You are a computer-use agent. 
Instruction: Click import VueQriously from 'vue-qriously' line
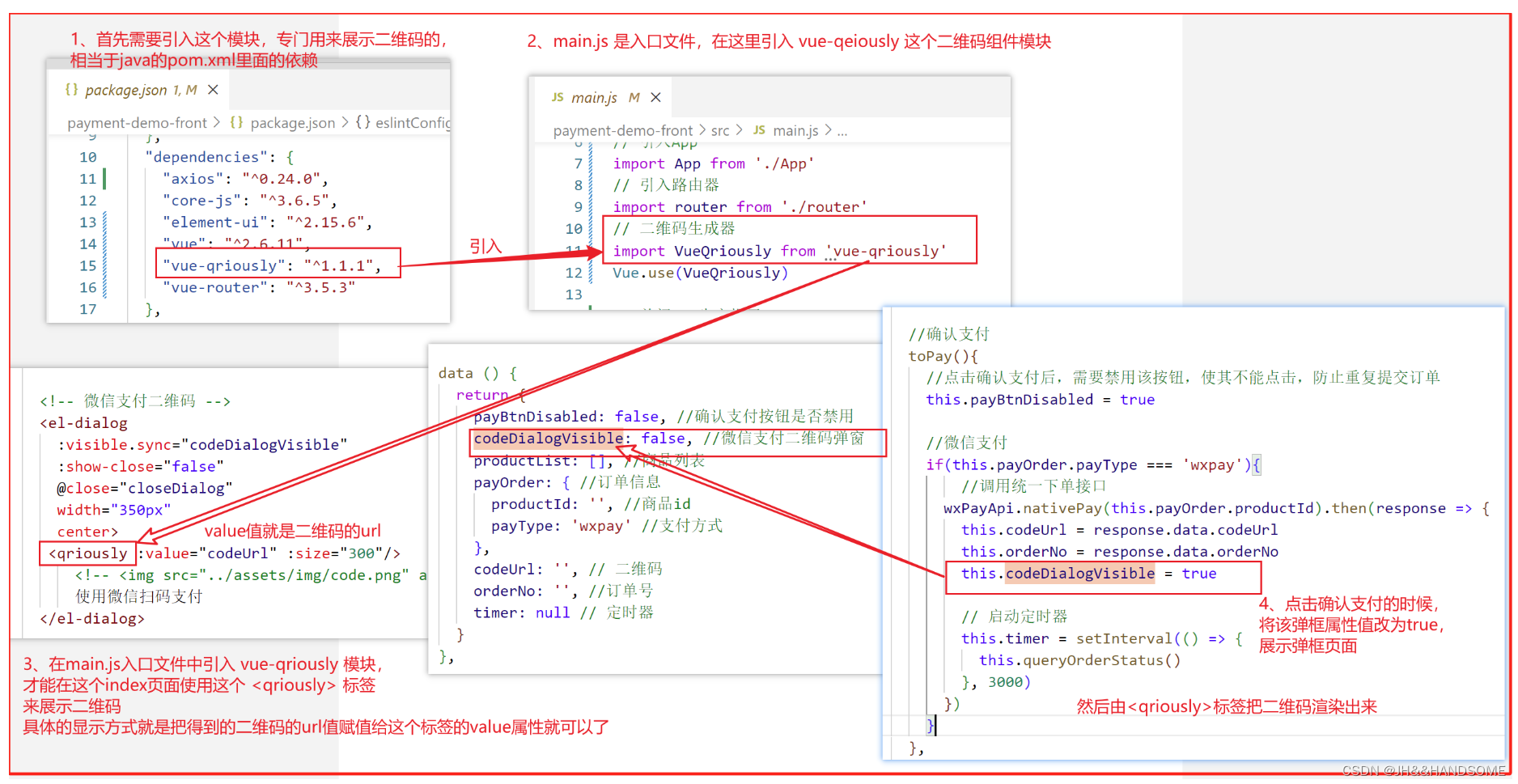pos(779,251)
